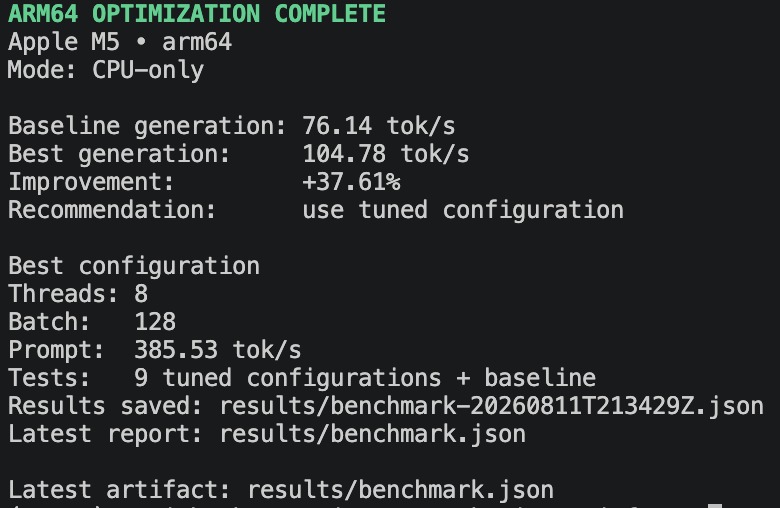This screenshot has width=780, height=508.
Task: Open the results/benchmark-20260811T213429Z.json path
Action: coord(491,406)
